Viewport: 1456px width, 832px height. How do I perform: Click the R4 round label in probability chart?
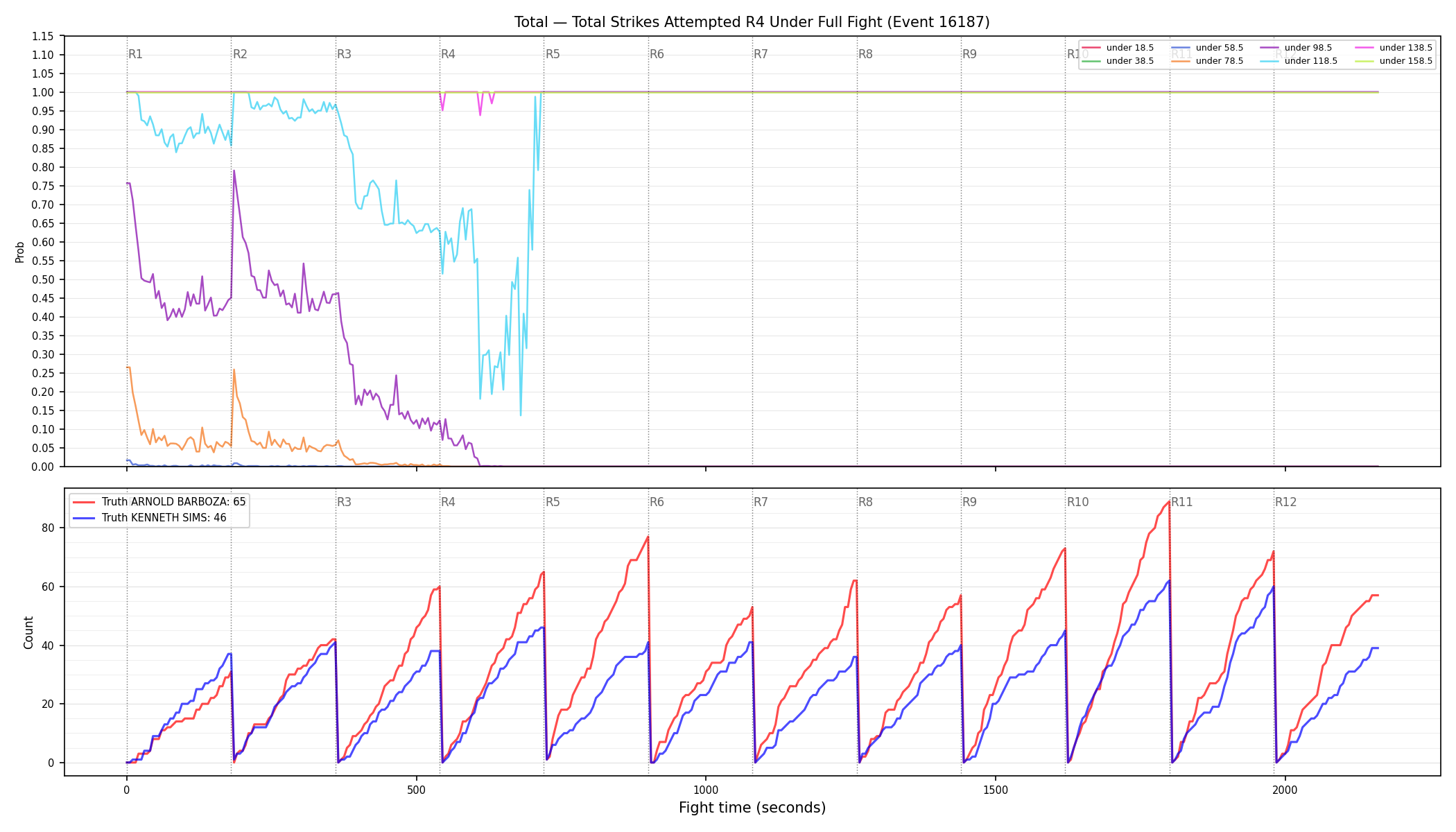[x=449, y=54]
